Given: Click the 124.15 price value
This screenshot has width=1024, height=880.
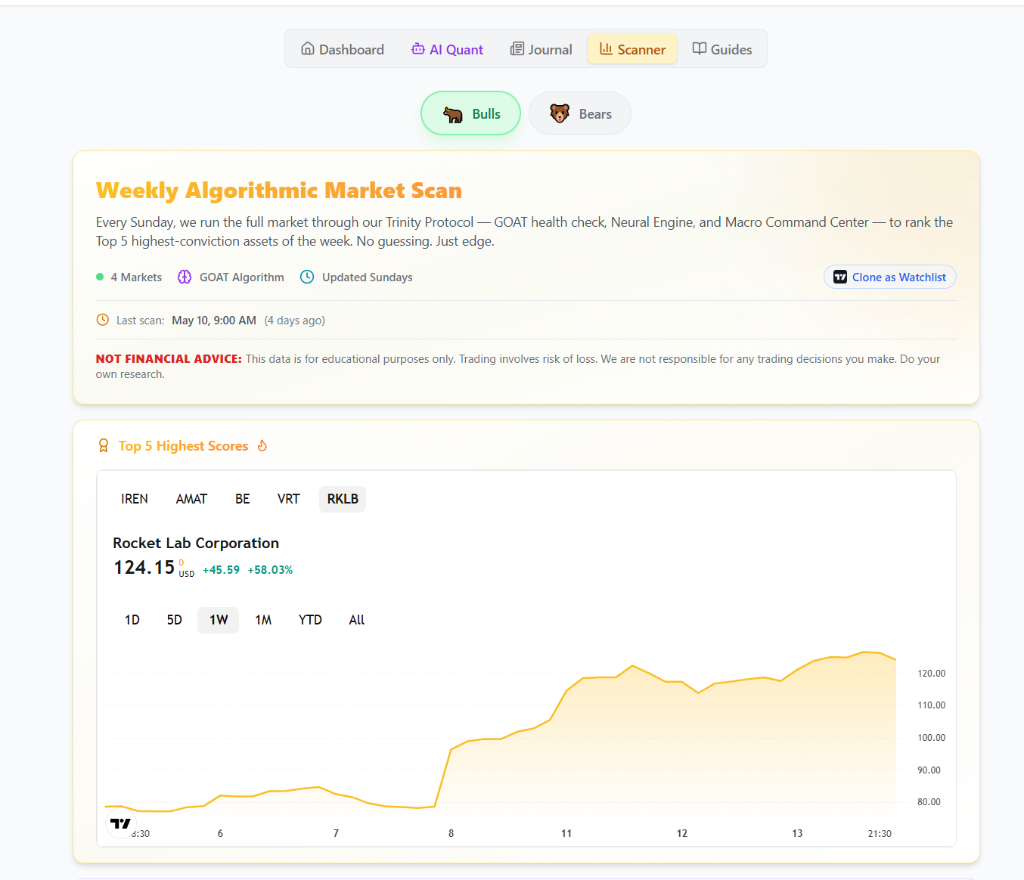Looking at the screenshot, I should click(144, 567).
